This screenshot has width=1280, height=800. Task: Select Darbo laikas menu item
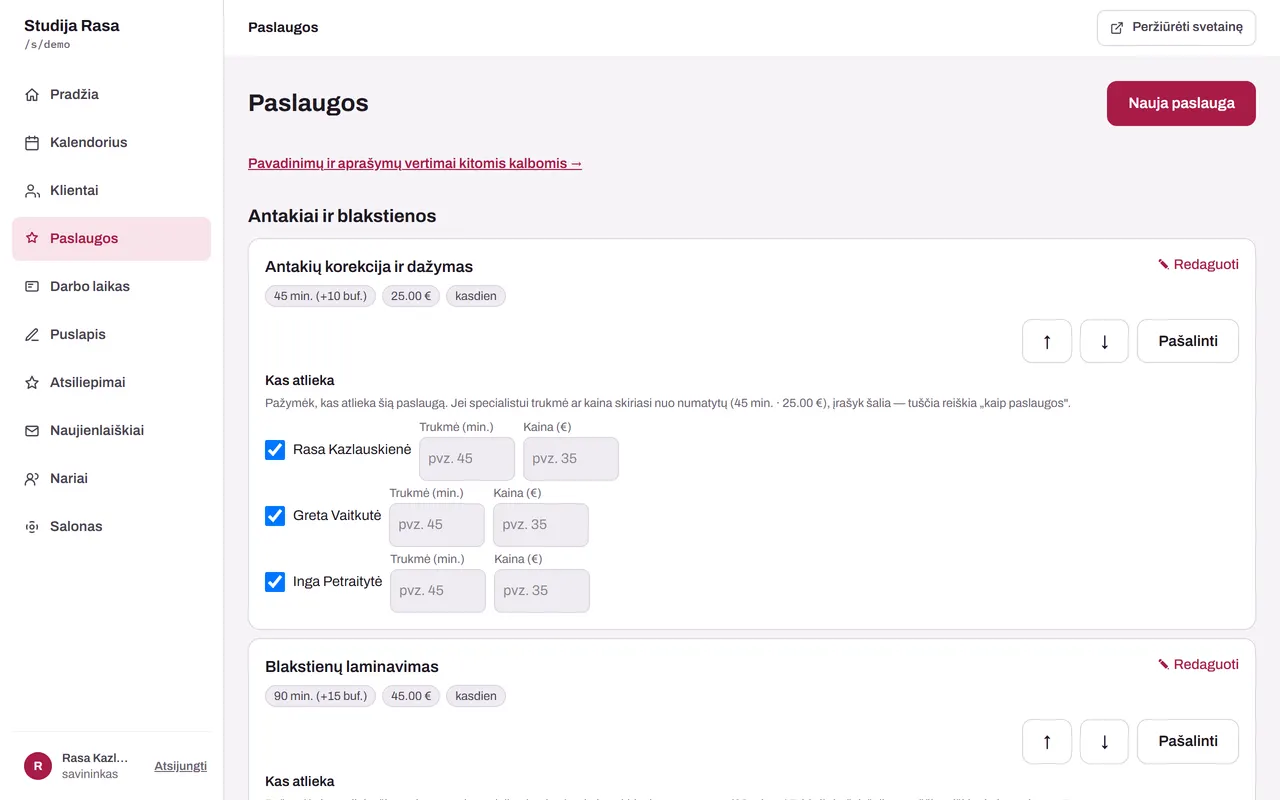111,287
